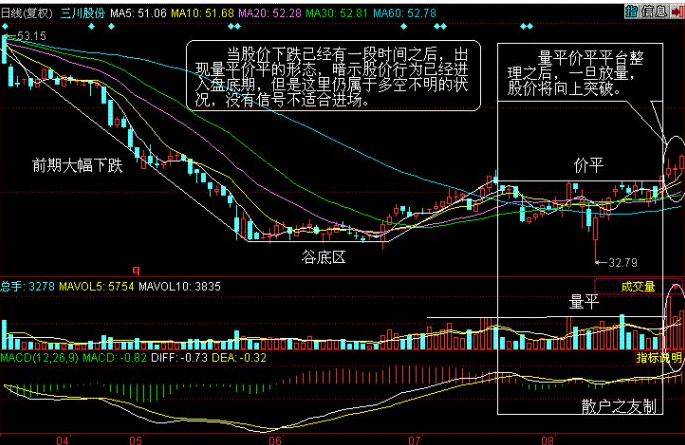Click the MA60: 52.78 value

[x=405, y=13]
